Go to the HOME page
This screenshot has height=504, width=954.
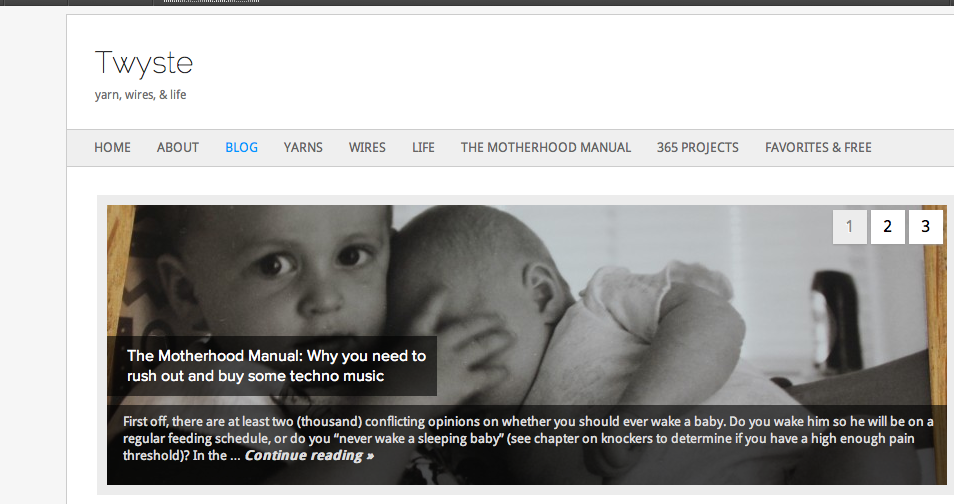click(112, 147)
